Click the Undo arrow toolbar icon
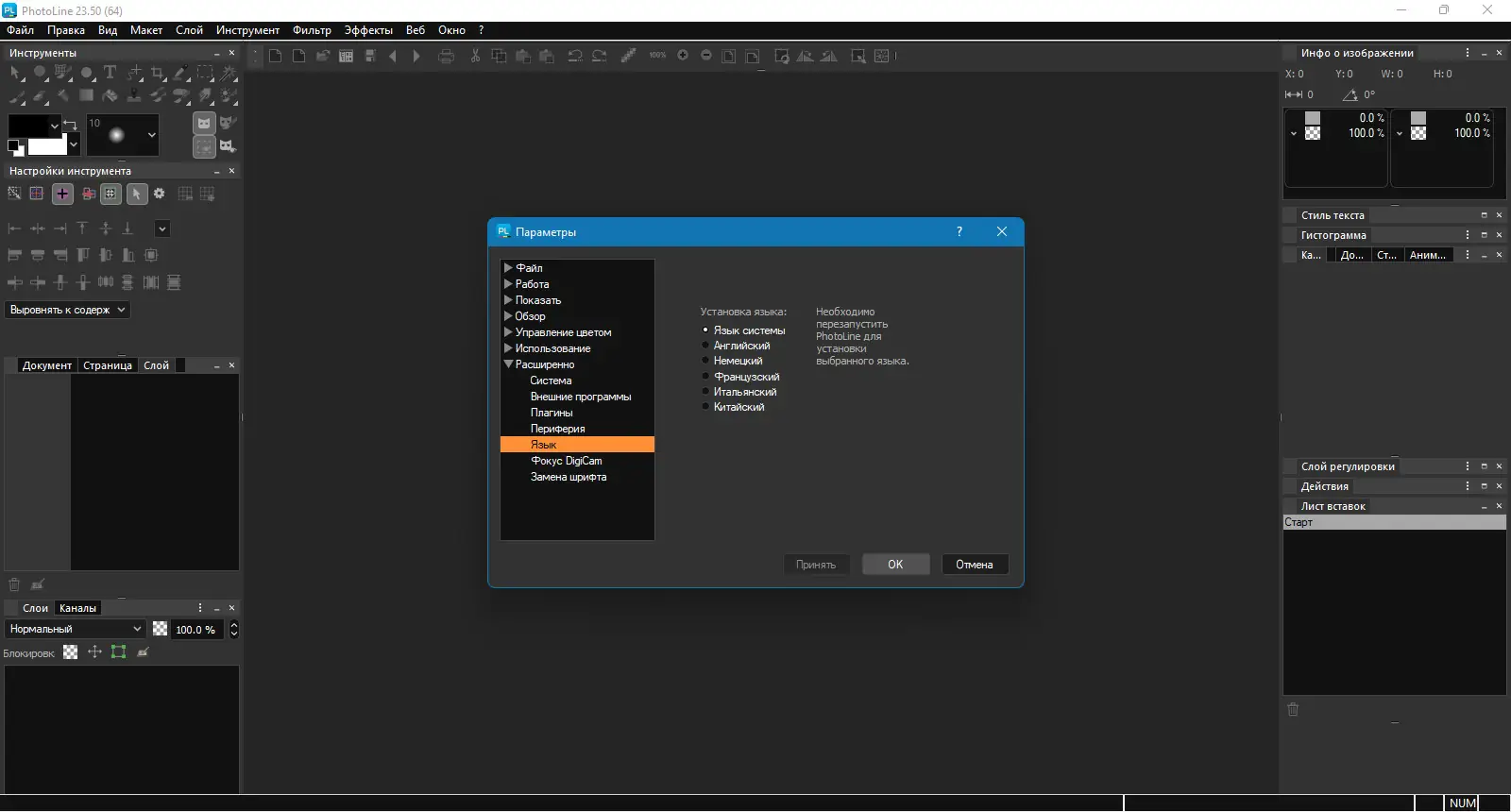Viewport: 1511px width, 812px height. click(575, 57)
